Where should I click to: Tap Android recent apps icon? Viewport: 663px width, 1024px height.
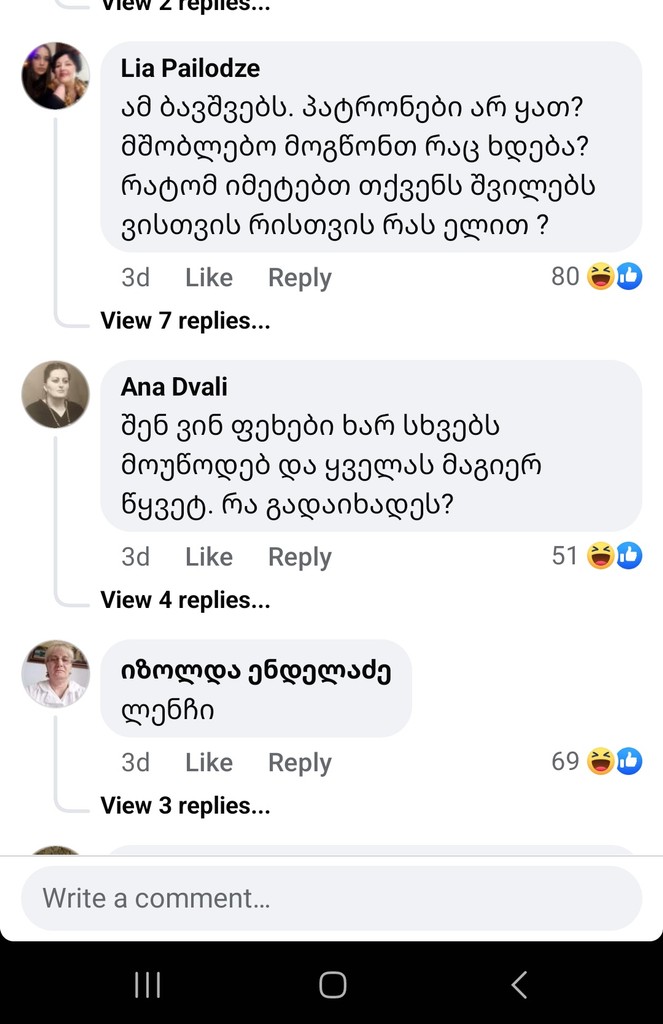click(x=147, y=985)
